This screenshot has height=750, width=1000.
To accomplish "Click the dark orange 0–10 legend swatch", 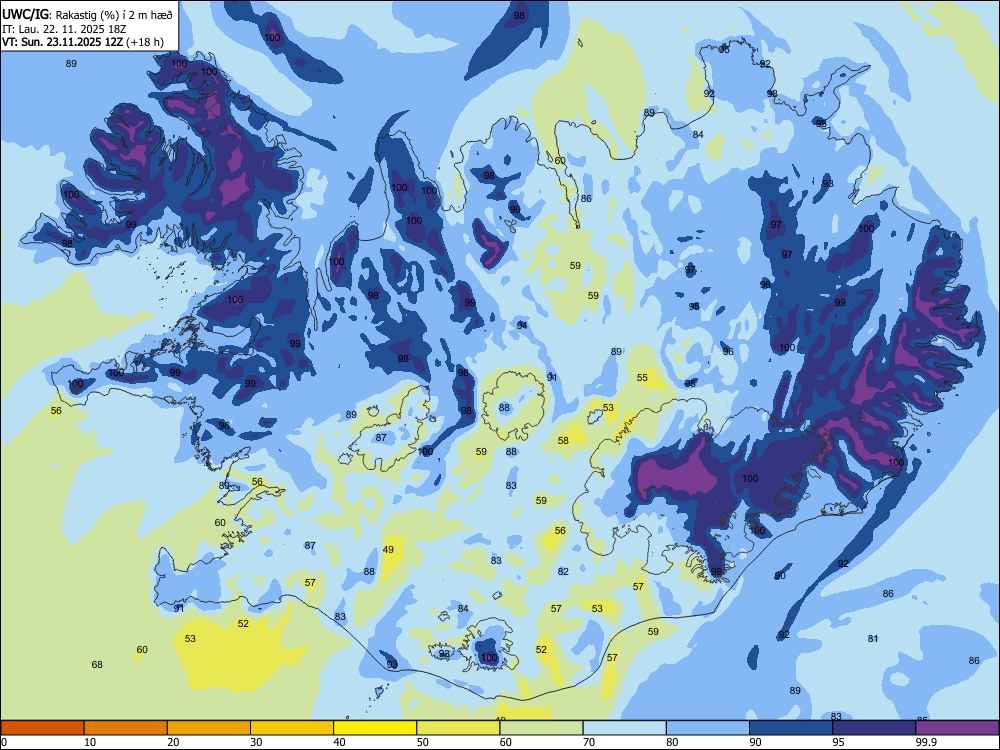I will [42, 728].
